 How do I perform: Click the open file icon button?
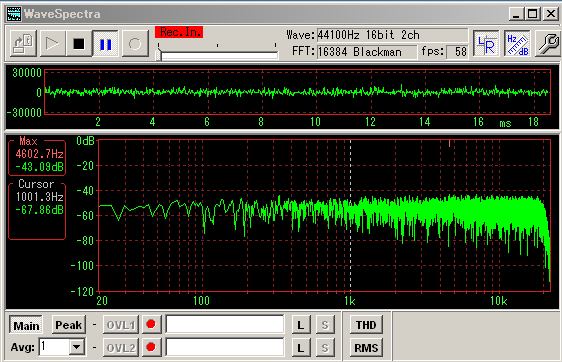click(x=23, y=44)
